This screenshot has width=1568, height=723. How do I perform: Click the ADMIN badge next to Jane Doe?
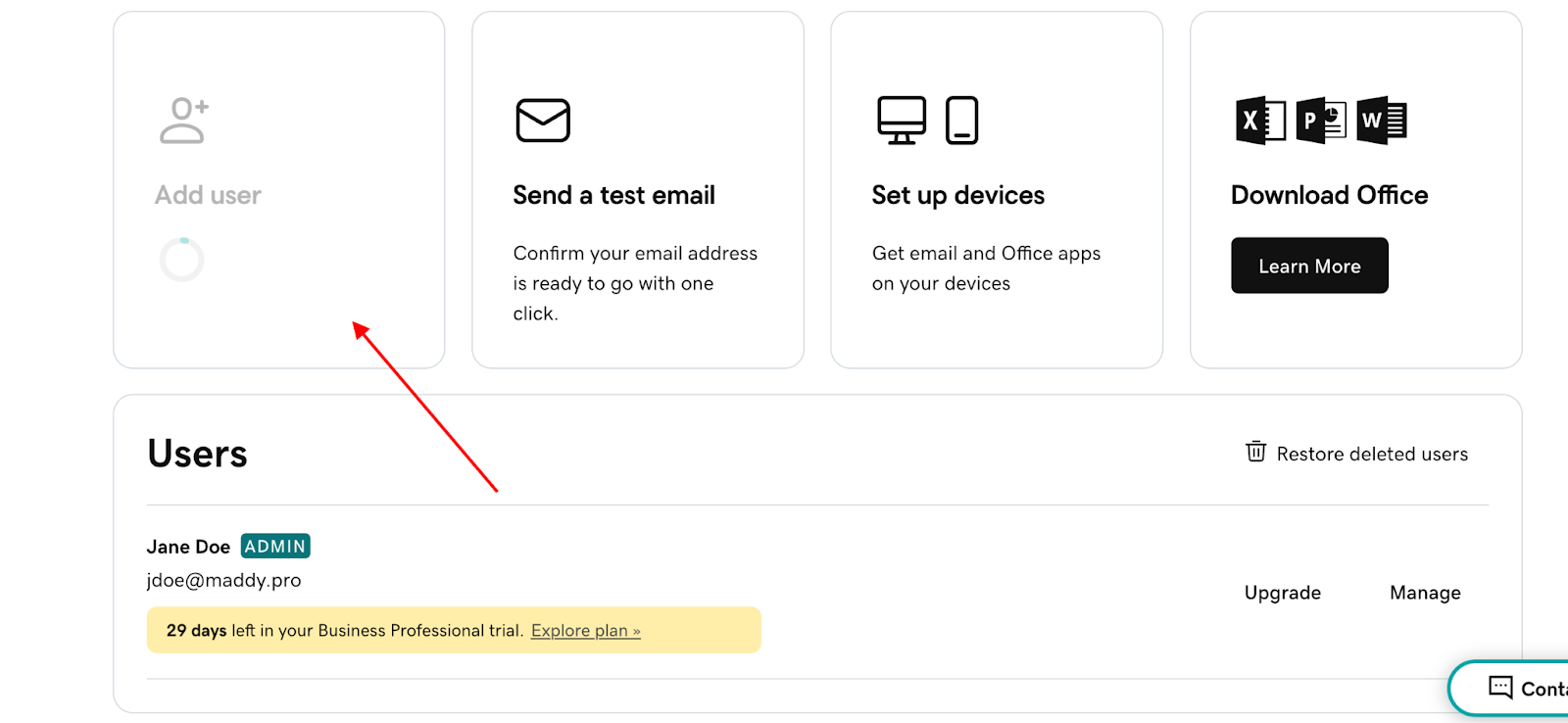[x=275, y=546]
